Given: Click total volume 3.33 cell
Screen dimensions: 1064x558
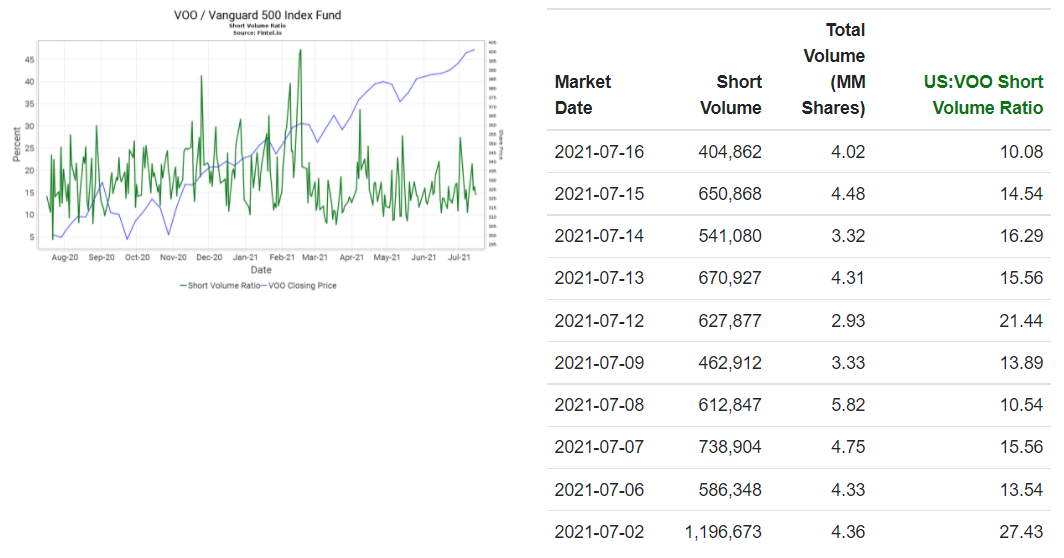Looking at the screenshot, I should pyautogui.click(x=848, y=362).
